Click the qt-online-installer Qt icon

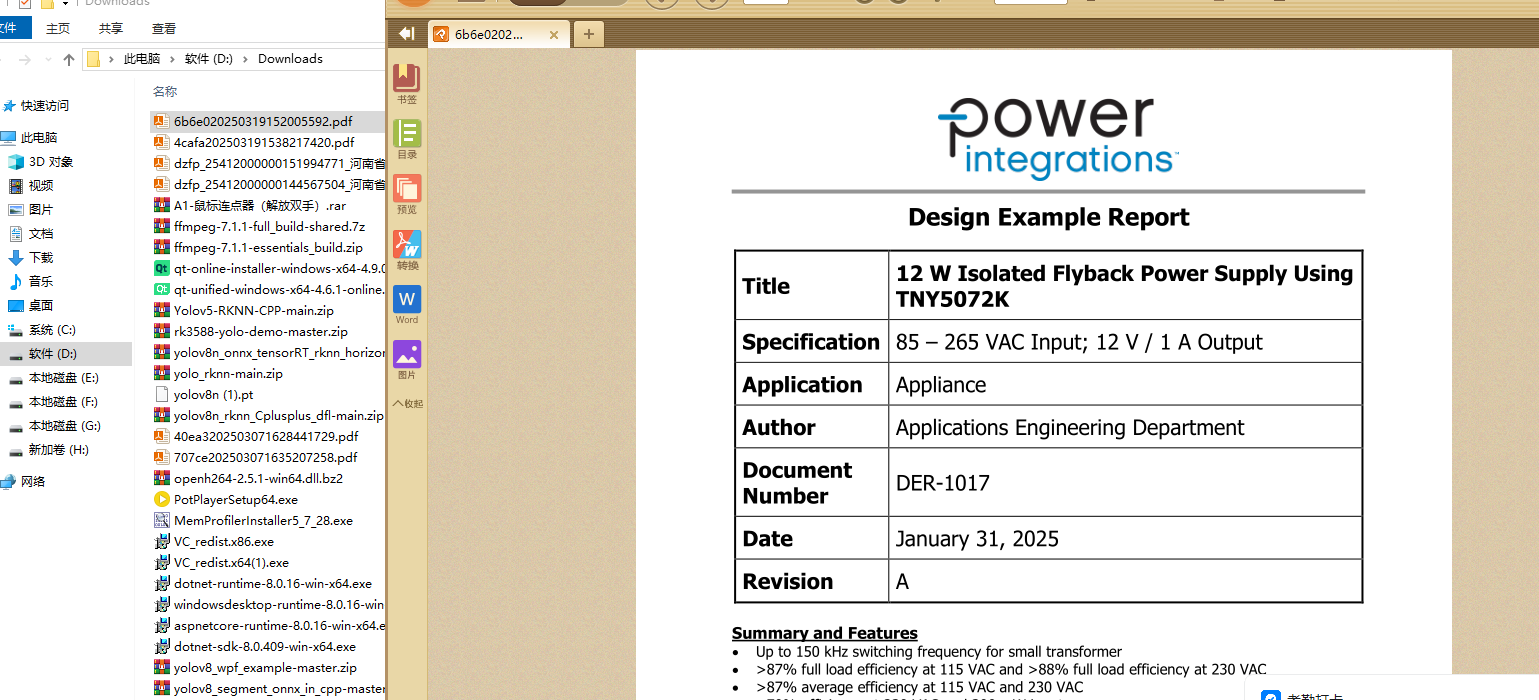(x=161, y=269)
